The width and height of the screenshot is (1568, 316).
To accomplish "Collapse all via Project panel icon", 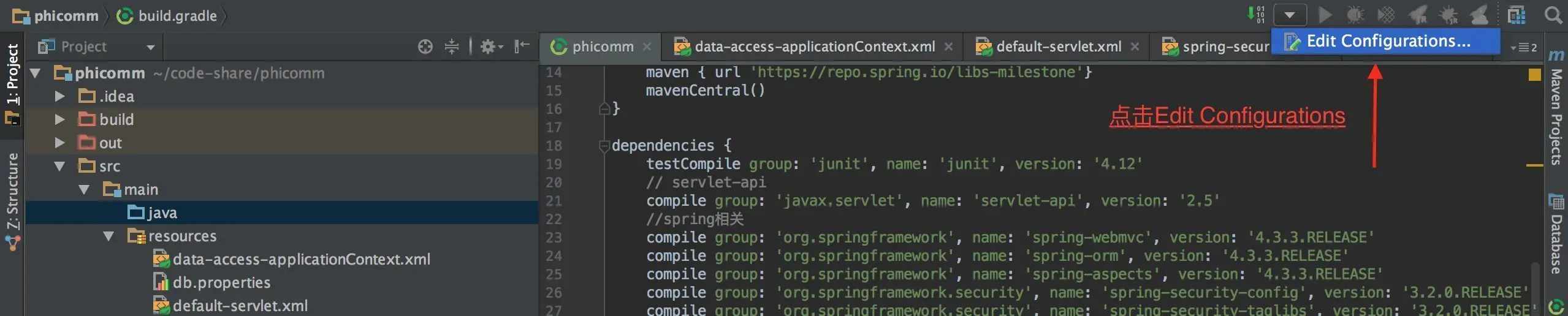I will 452,47.
